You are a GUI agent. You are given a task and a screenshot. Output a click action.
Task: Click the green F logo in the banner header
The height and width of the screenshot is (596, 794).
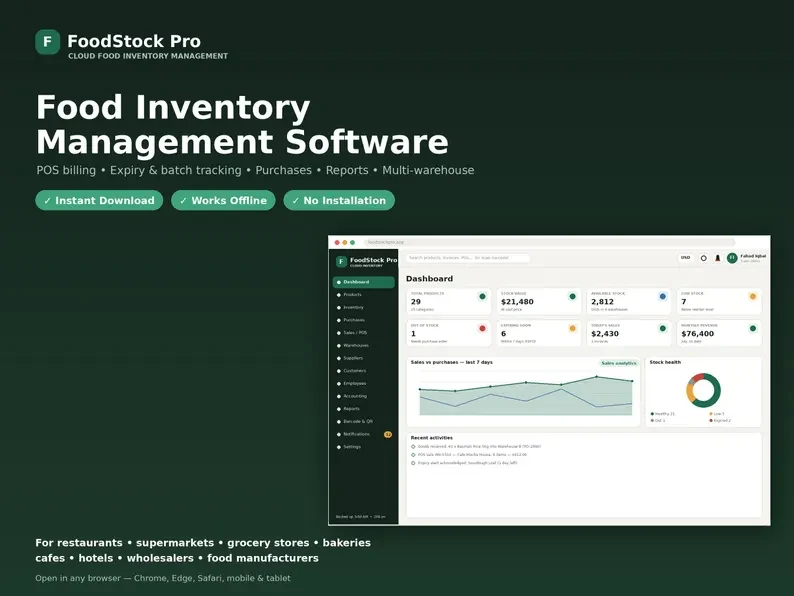(48, 42)
